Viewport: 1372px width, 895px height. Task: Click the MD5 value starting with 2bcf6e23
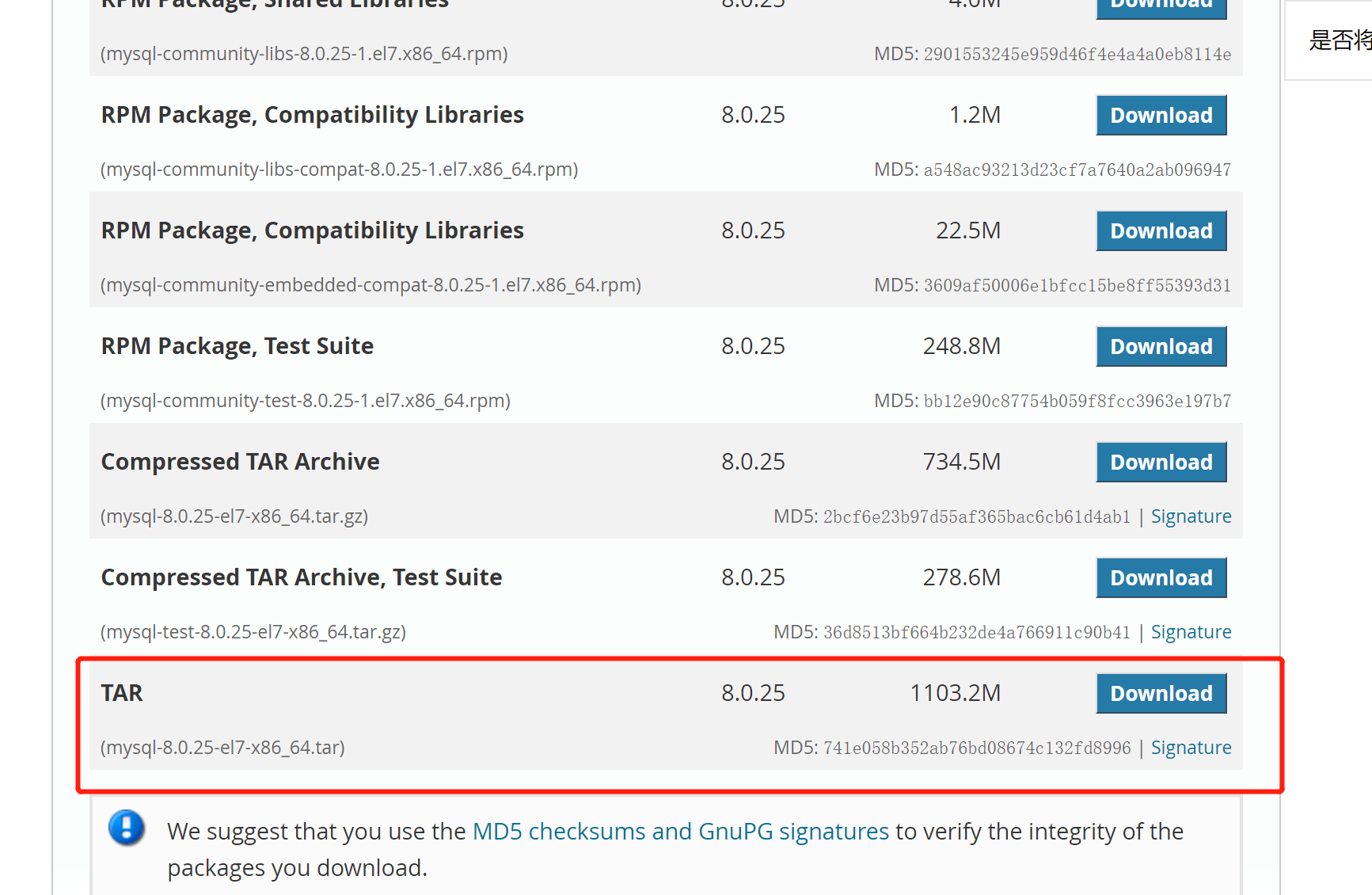click(977, 516)
